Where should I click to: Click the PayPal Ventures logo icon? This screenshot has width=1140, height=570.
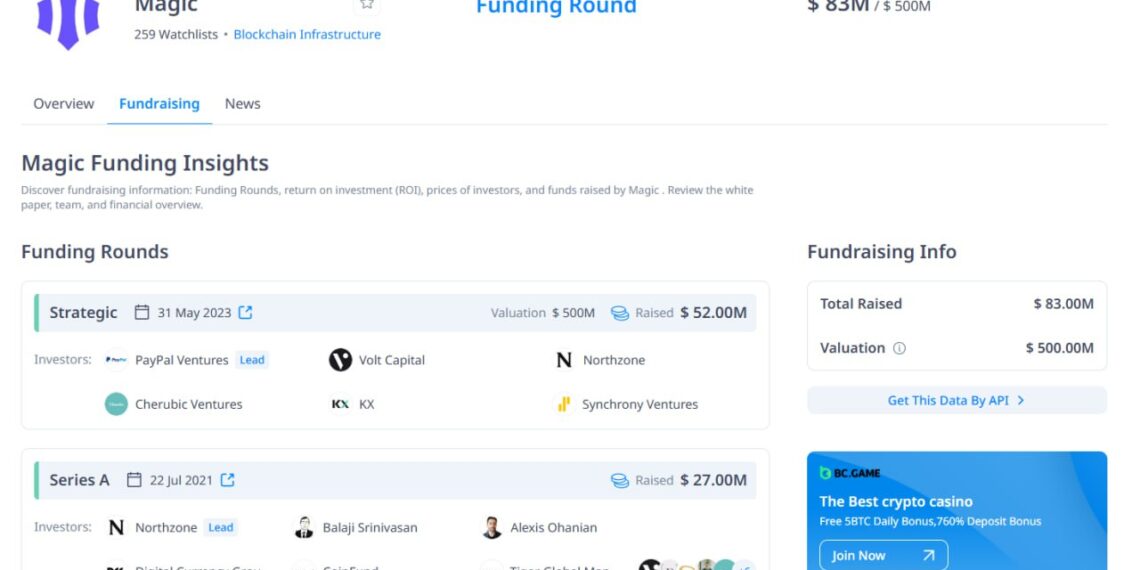[x=116, y=360]
